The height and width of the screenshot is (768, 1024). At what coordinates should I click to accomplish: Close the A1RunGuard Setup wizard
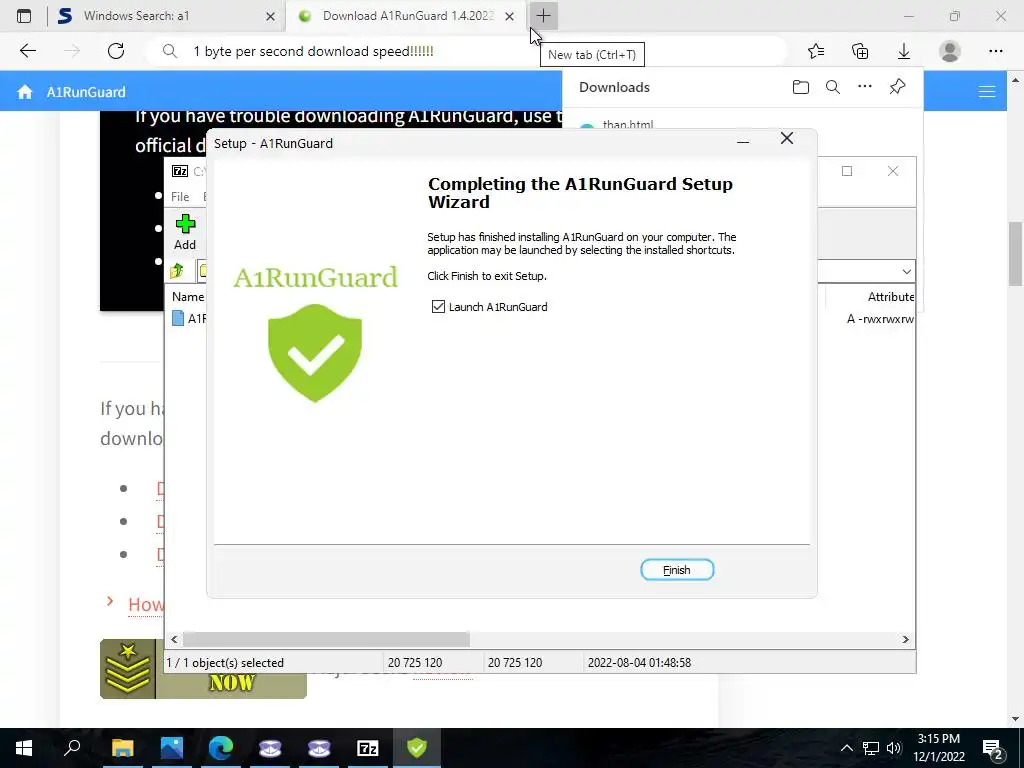[787, 138]
